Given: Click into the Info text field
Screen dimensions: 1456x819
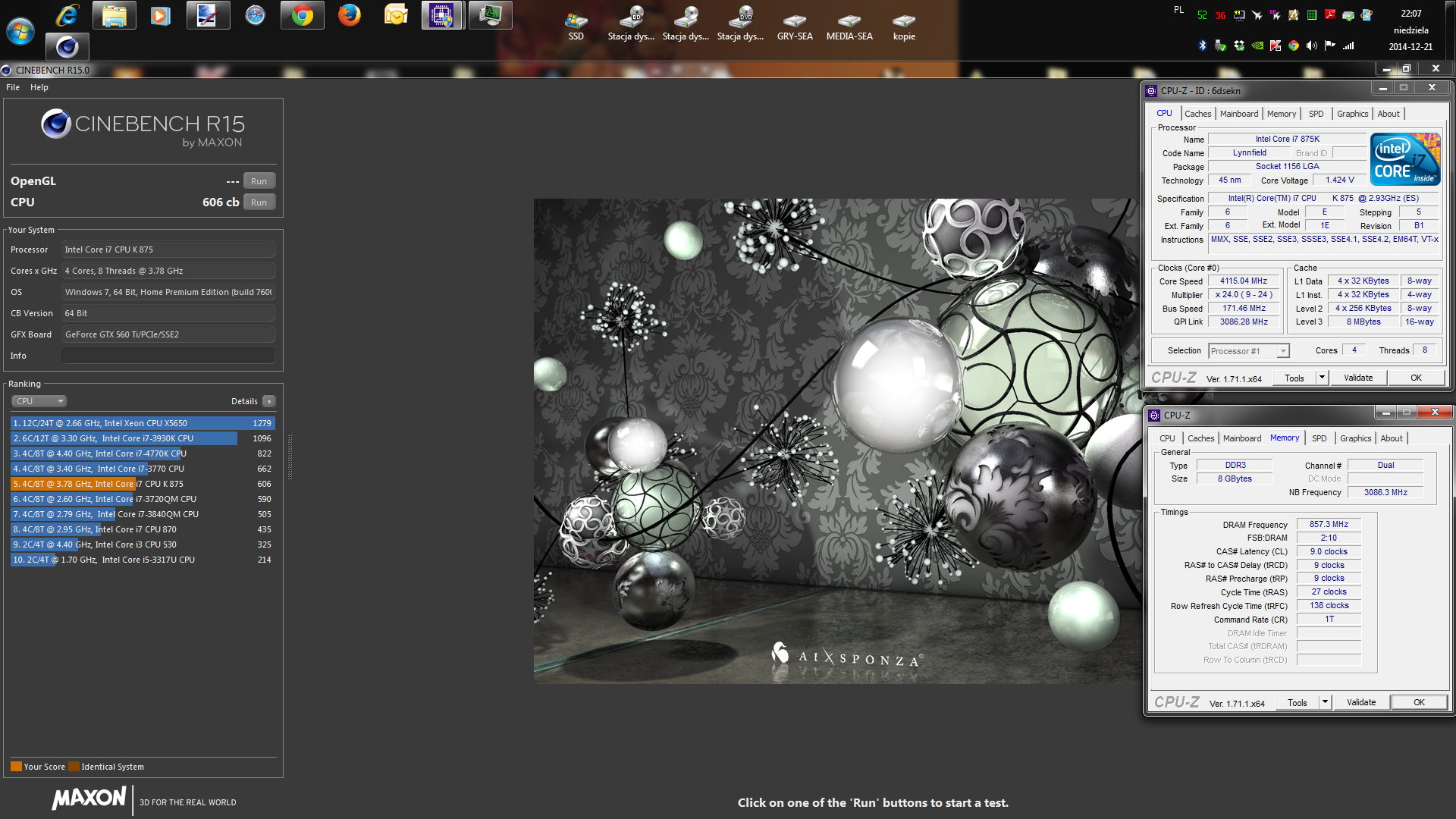Looking at the screenshot, I should tap(168, 356).
